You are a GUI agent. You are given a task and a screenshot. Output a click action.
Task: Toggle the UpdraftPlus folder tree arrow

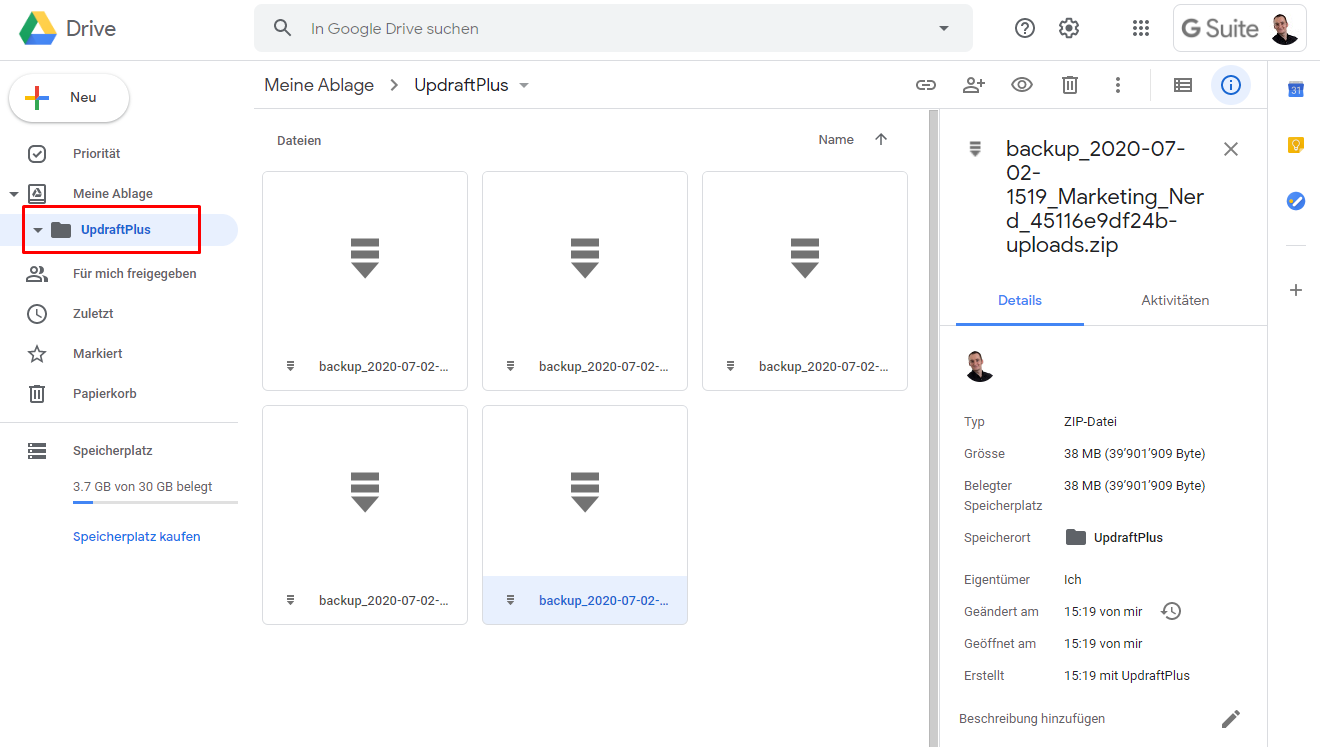pyautogui.click(x=38, y=230)
